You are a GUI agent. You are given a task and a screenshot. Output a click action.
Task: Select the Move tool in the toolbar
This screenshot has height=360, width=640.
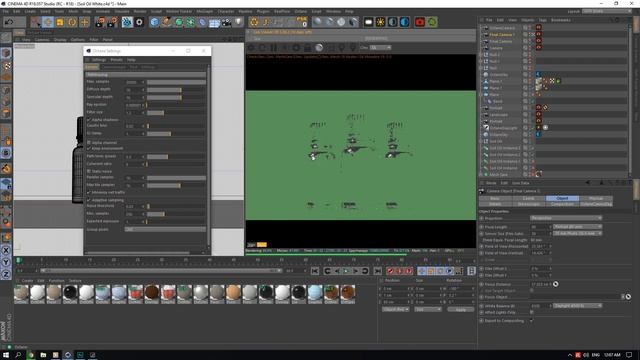click(x=48, y=22)
